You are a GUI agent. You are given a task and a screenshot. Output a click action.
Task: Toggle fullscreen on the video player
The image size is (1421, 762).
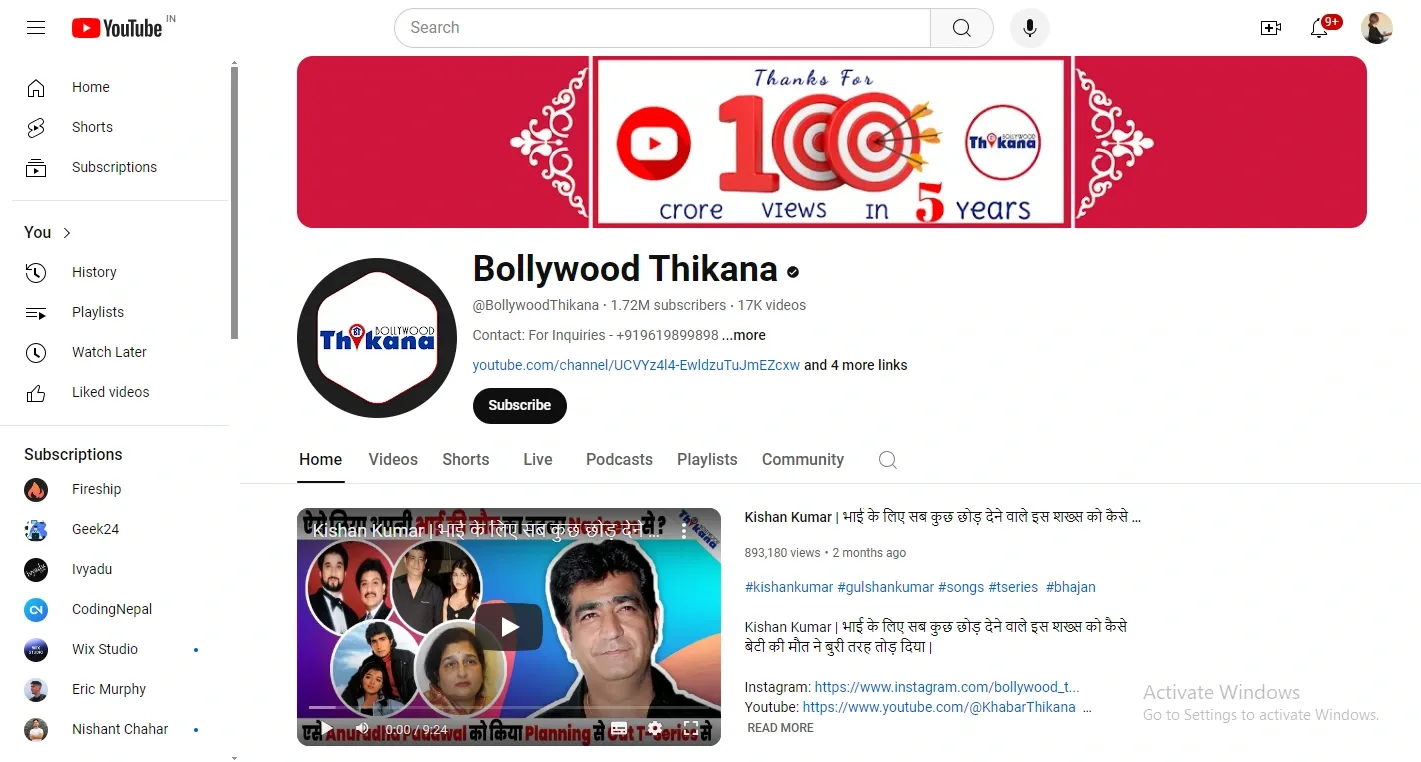click(x=691, y=729)
